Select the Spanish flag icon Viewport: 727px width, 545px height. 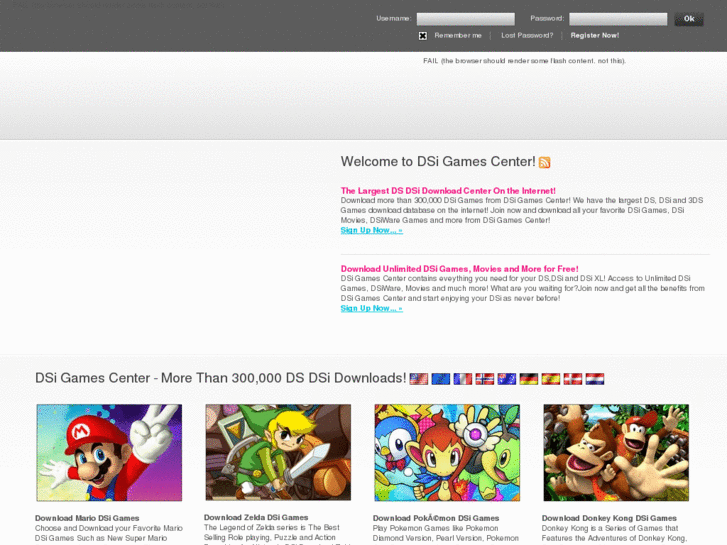pos(551,379)
